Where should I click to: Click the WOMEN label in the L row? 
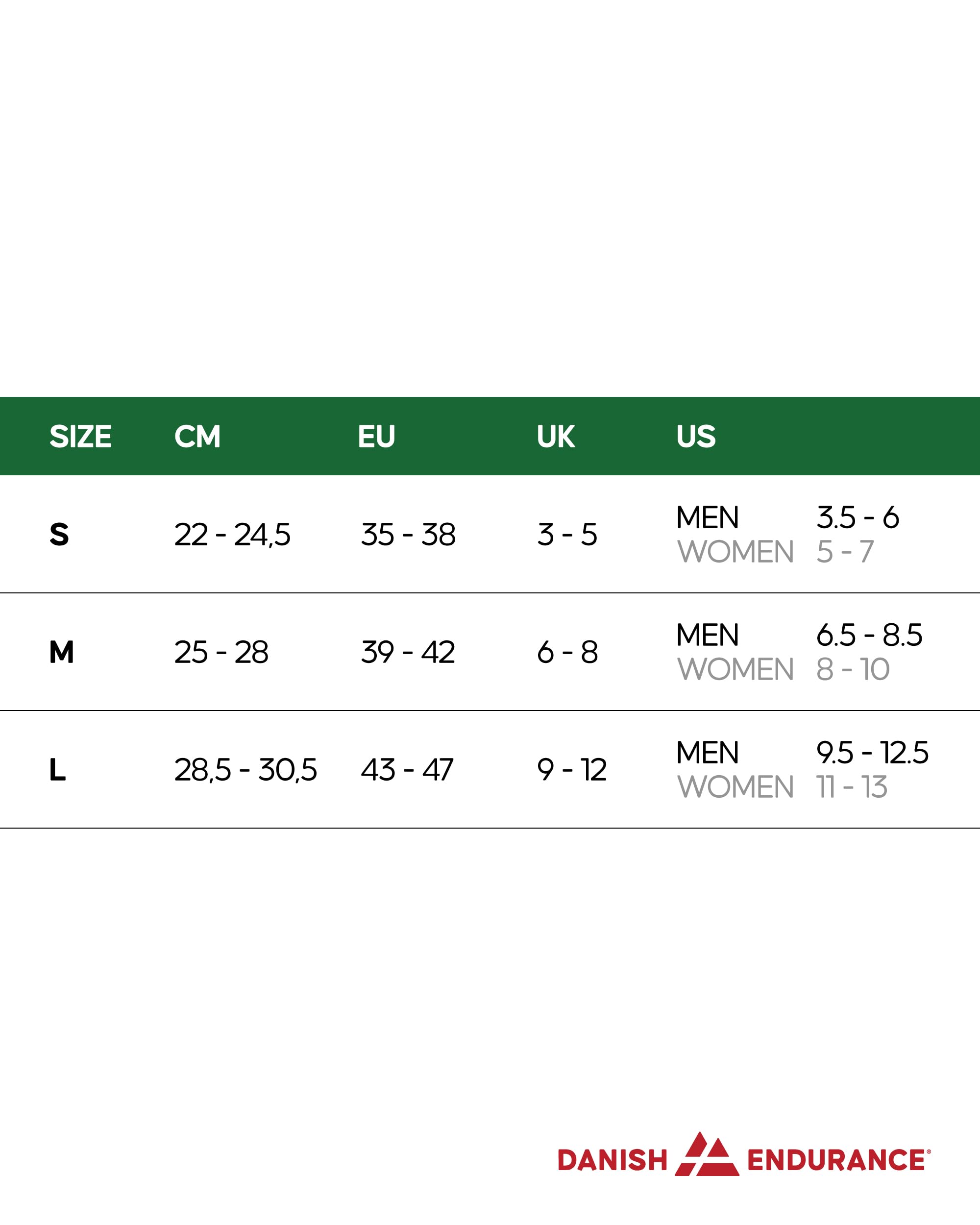pyautogui.click(x=735, y=787)
